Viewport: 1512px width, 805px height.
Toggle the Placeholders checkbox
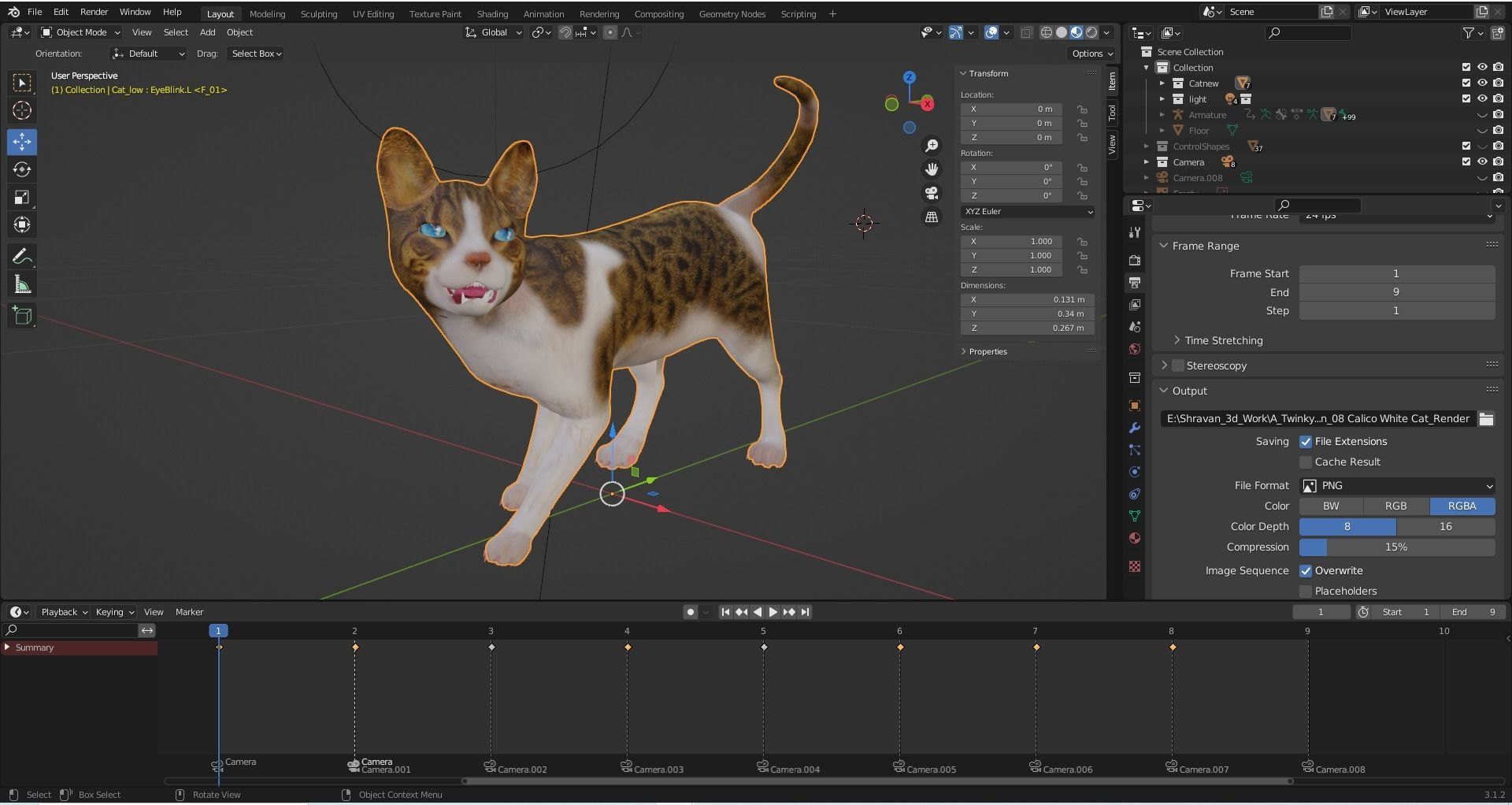pyautogui.click(x=1306, y=592)
